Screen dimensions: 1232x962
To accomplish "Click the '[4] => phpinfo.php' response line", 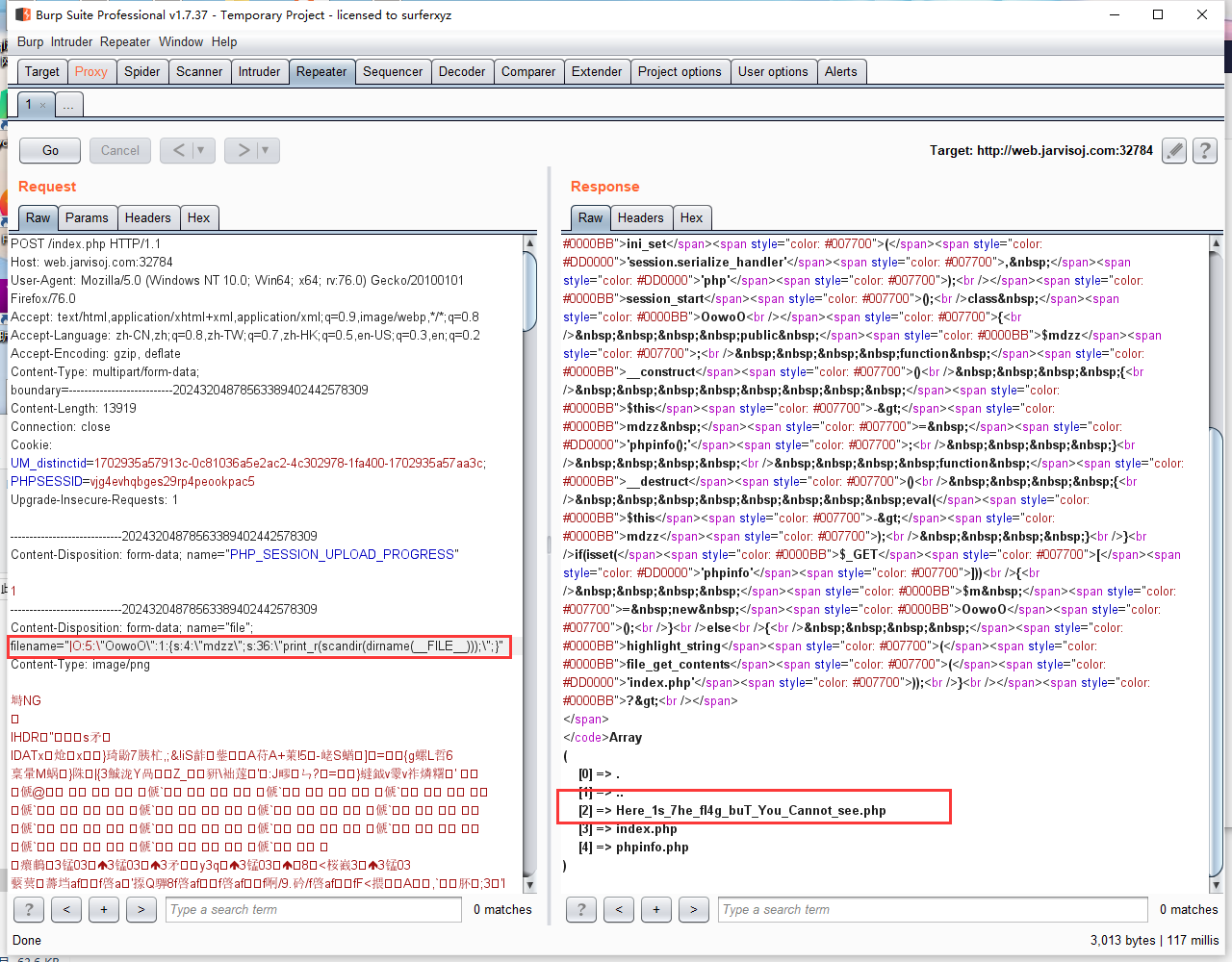I will tap(633, 847).
